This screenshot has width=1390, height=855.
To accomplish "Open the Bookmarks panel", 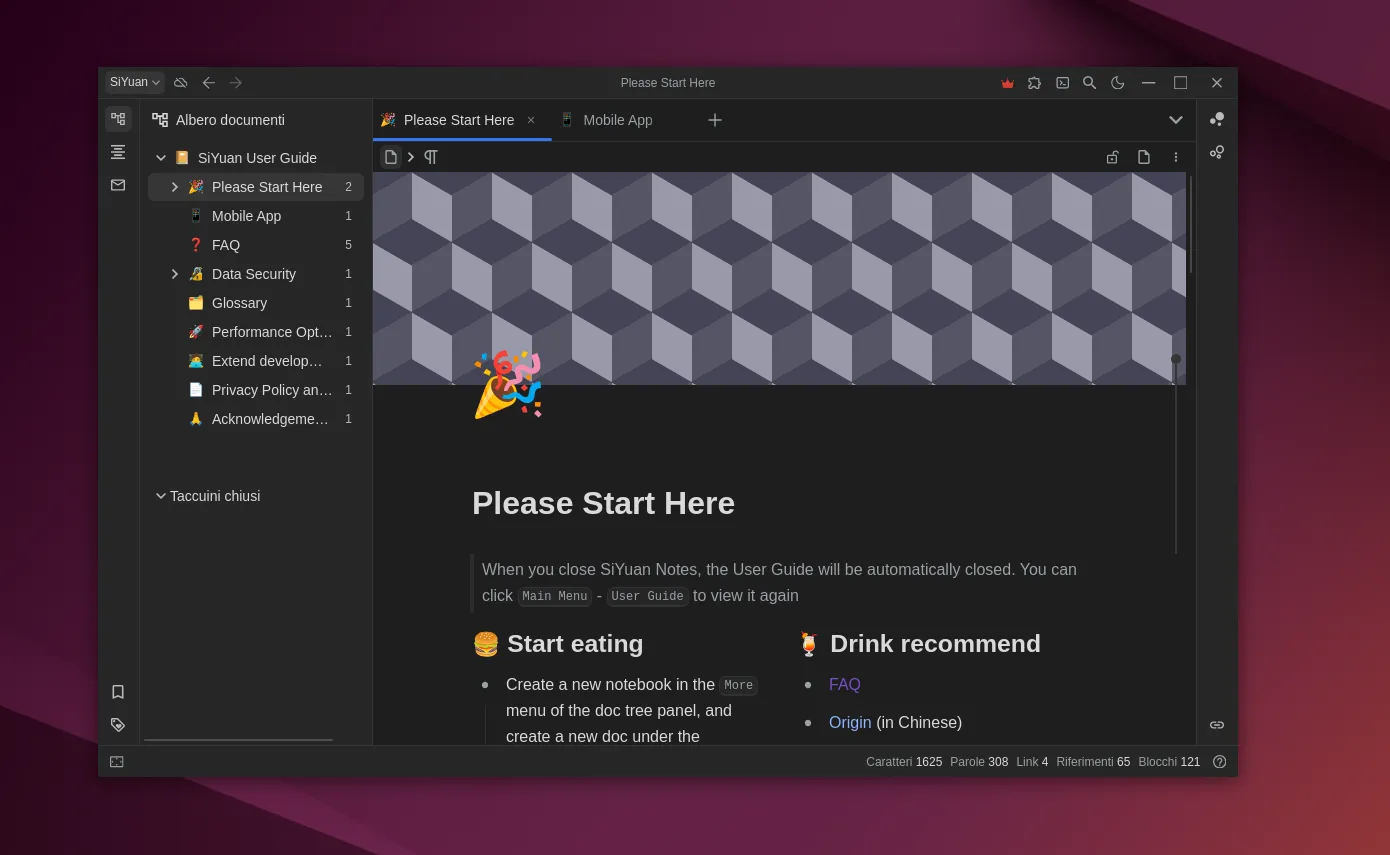I will [118, 692].
